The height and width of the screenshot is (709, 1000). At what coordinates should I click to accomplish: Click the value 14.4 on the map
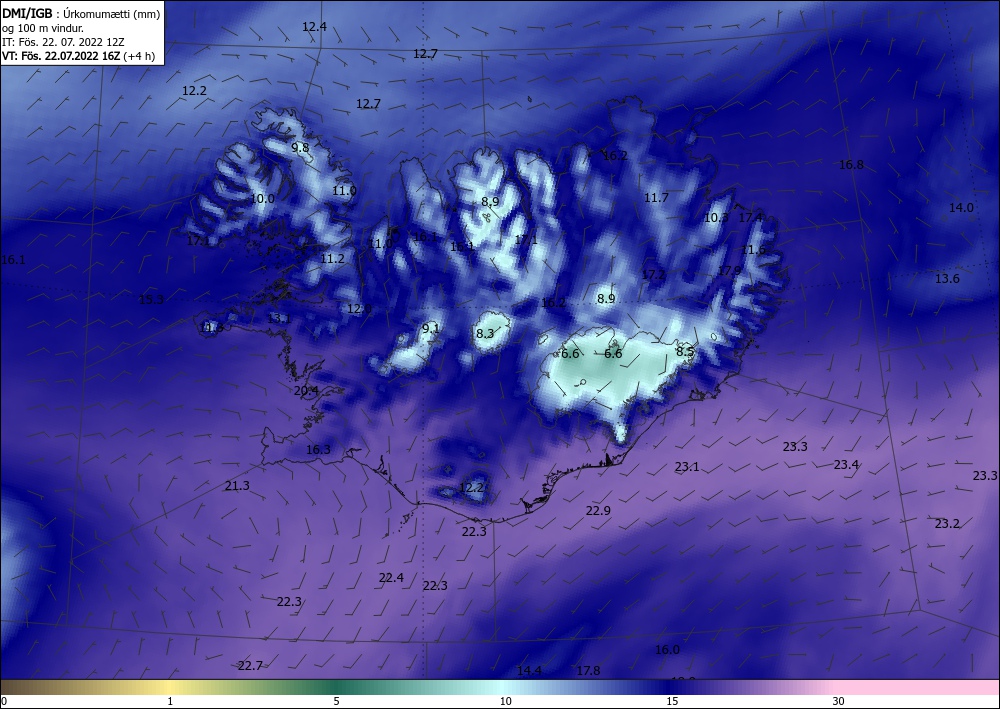coord(529,671)
